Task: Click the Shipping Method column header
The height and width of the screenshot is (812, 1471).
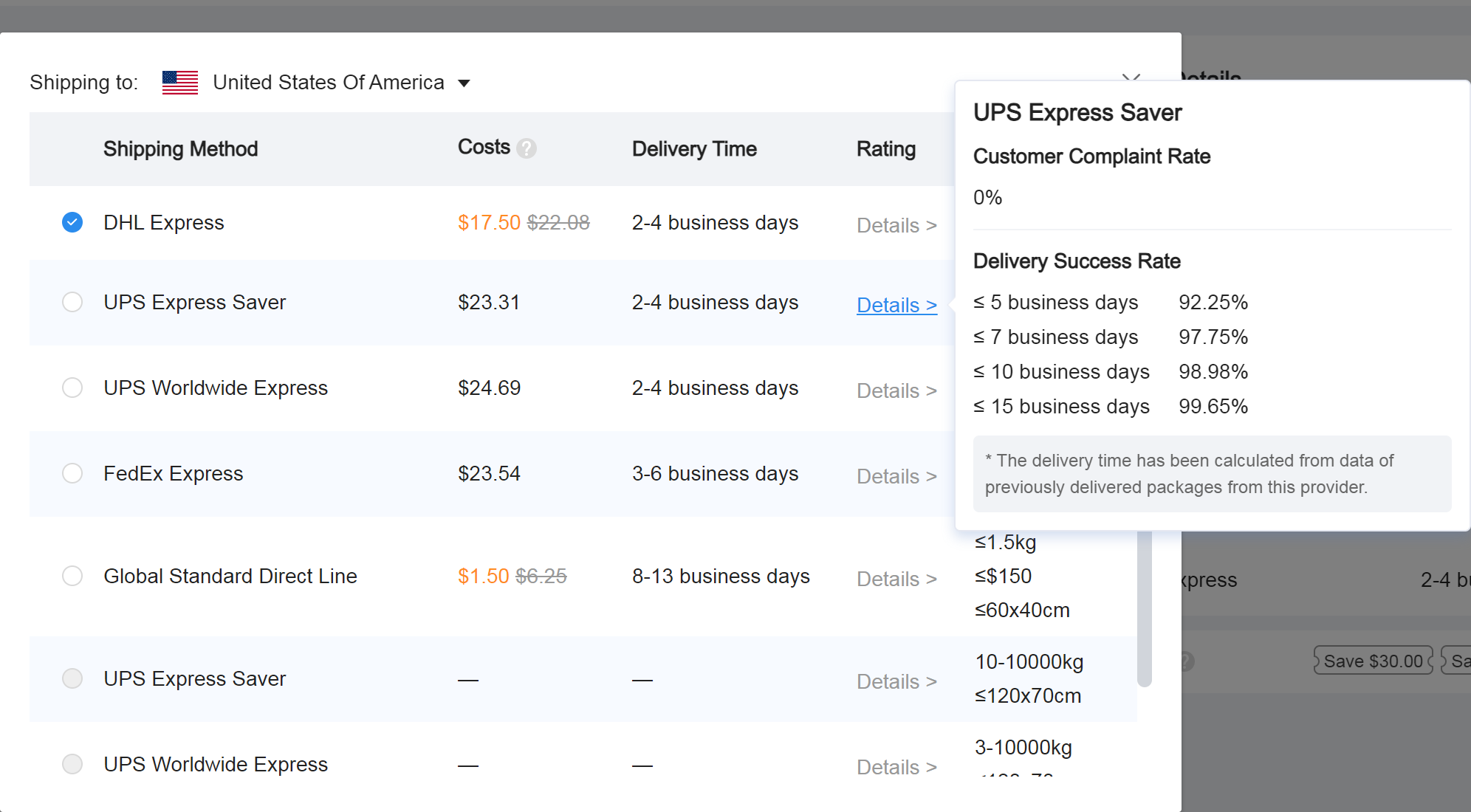Action: [x=181, y=149]
